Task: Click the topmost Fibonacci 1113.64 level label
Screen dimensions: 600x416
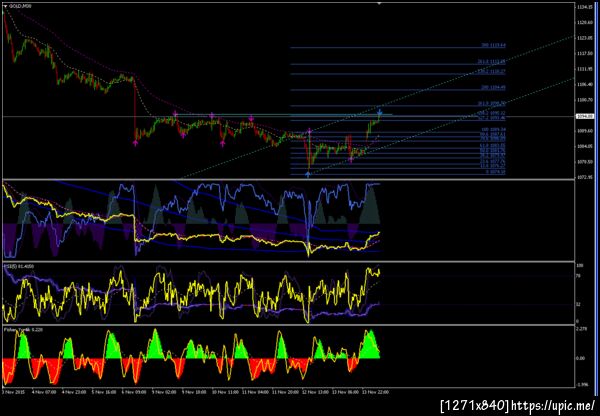Action: 494,45
